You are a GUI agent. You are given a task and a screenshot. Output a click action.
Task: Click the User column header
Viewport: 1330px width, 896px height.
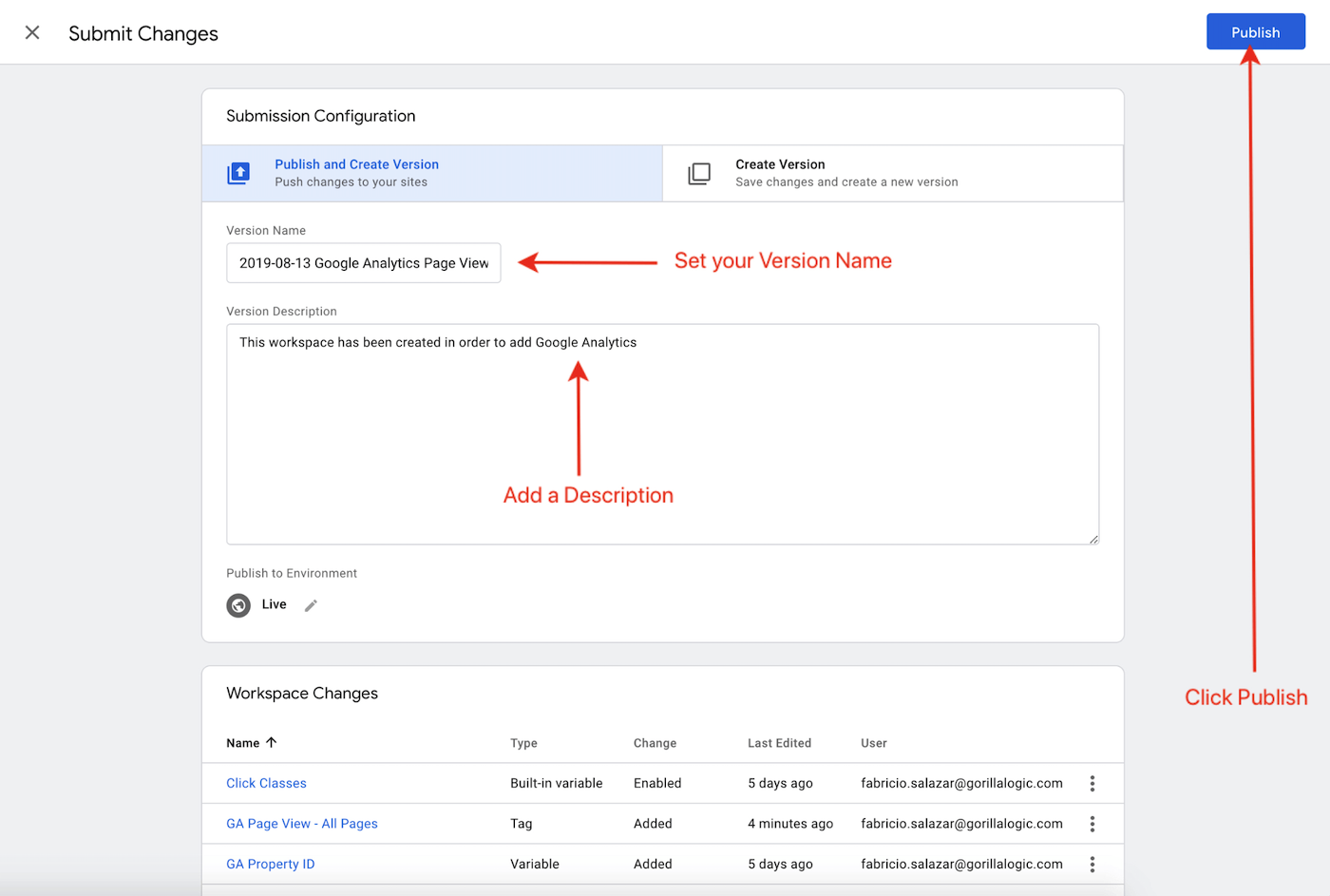point(874,743)
